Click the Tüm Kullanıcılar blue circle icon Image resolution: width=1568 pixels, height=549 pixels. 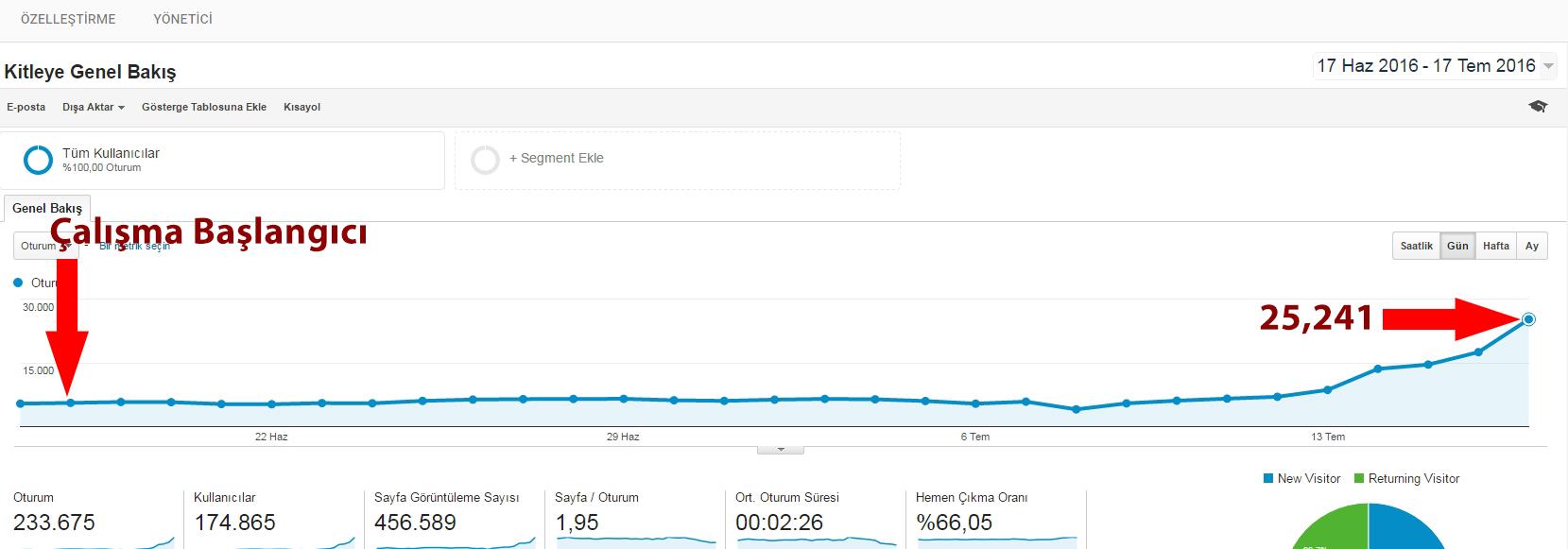coord(38,160)
